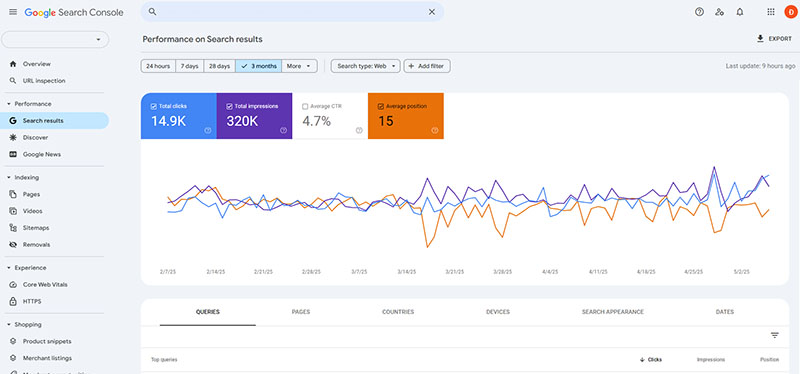This screenshot has width=800, height=374.
Task: Switch to the Queries tab
Action: tap(208, 312)
